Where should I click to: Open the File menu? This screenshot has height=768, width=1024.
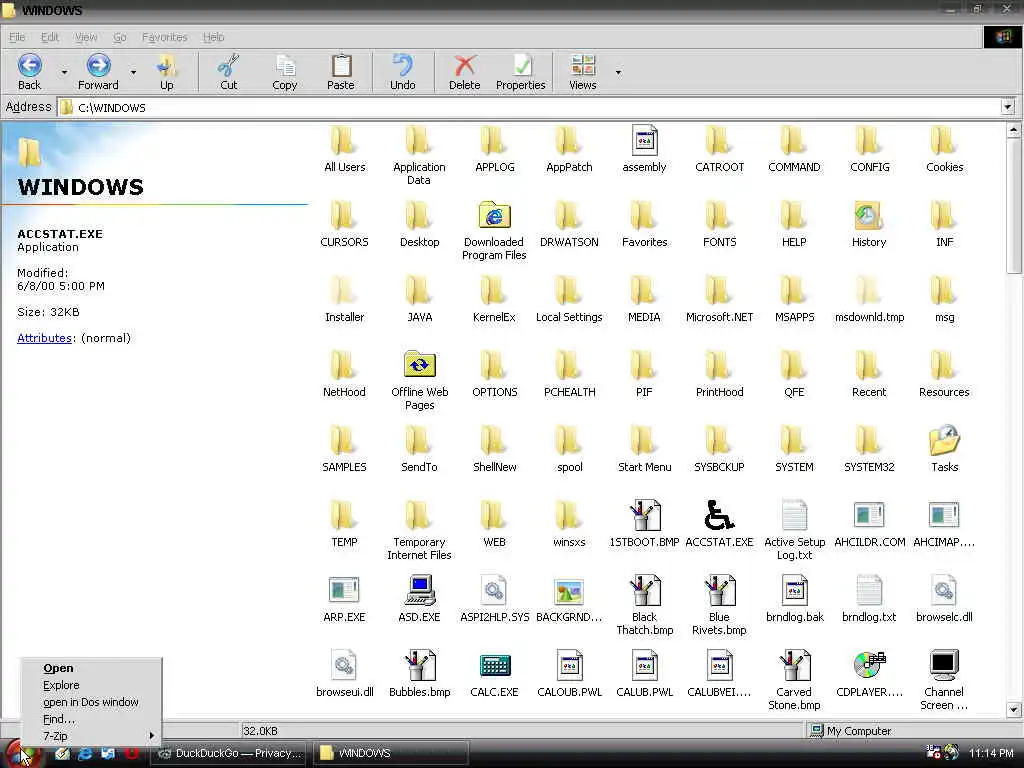tap(17, 37)
